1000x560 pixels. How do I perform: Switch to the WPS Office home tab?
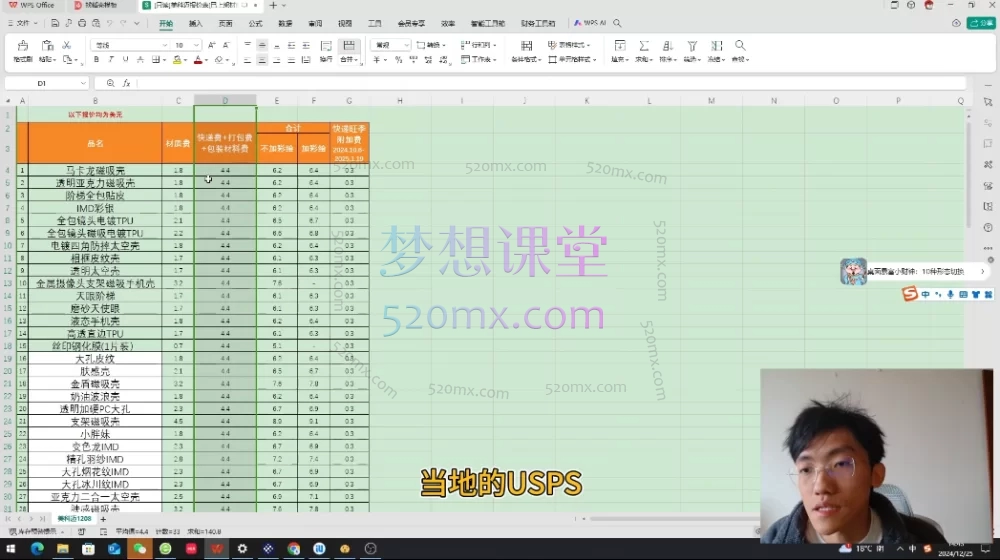[32, 5]
